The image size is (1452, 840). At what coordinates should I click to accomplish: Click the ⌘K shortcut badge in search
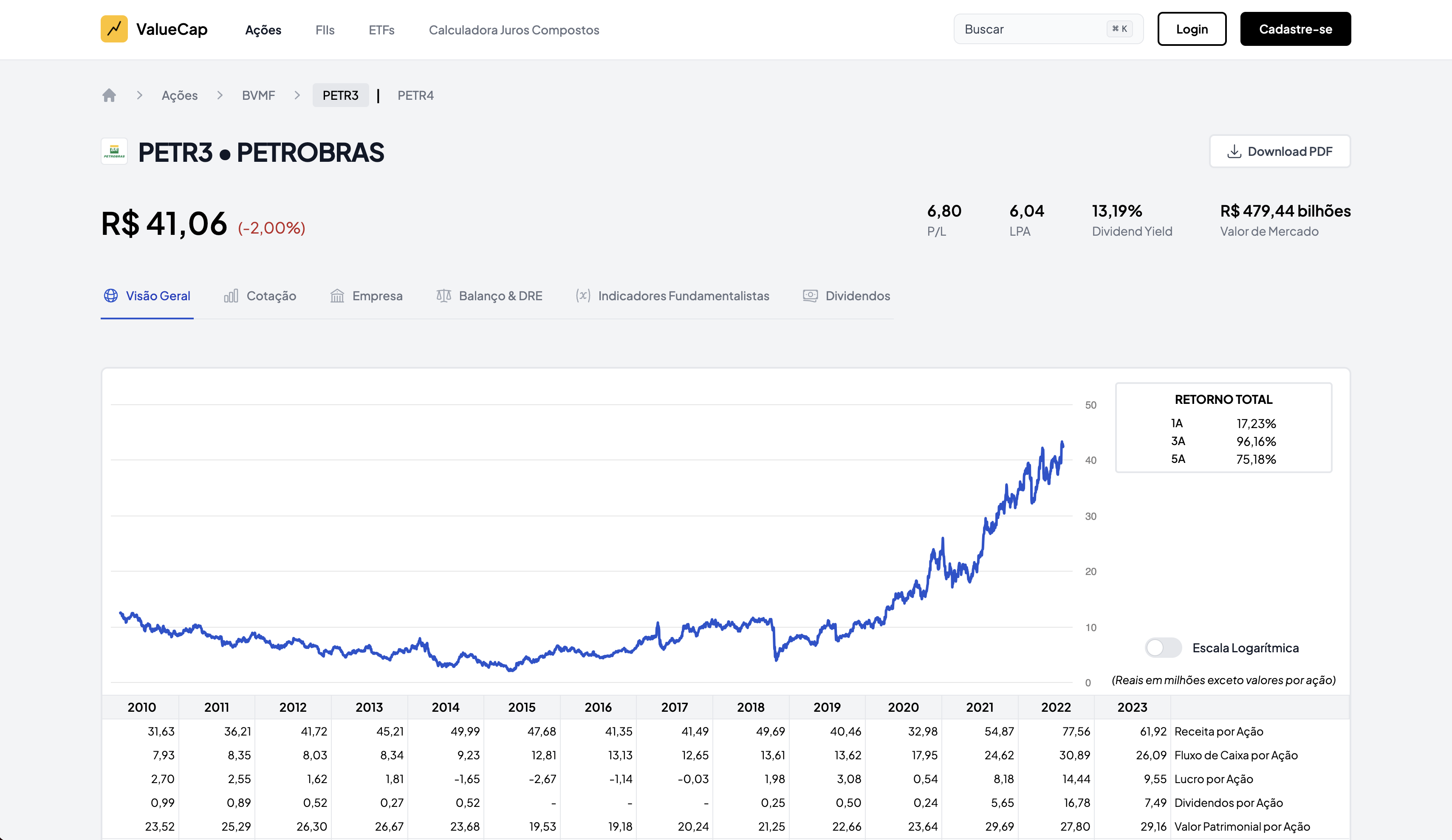point(1119,29)
